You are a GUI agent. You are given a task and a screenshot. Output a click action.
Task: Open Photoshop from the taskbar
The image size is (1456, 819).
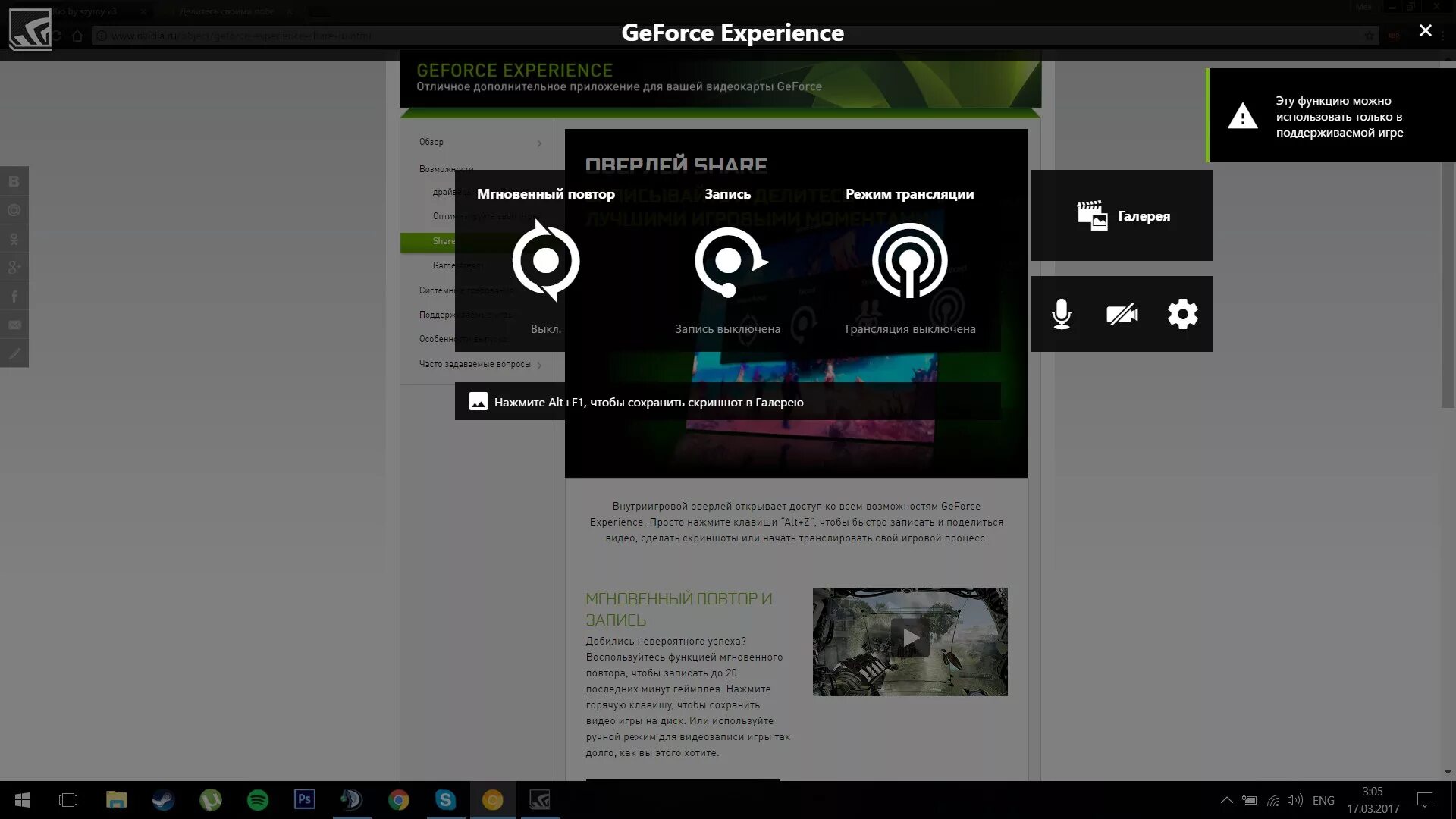tap(305, 800)
